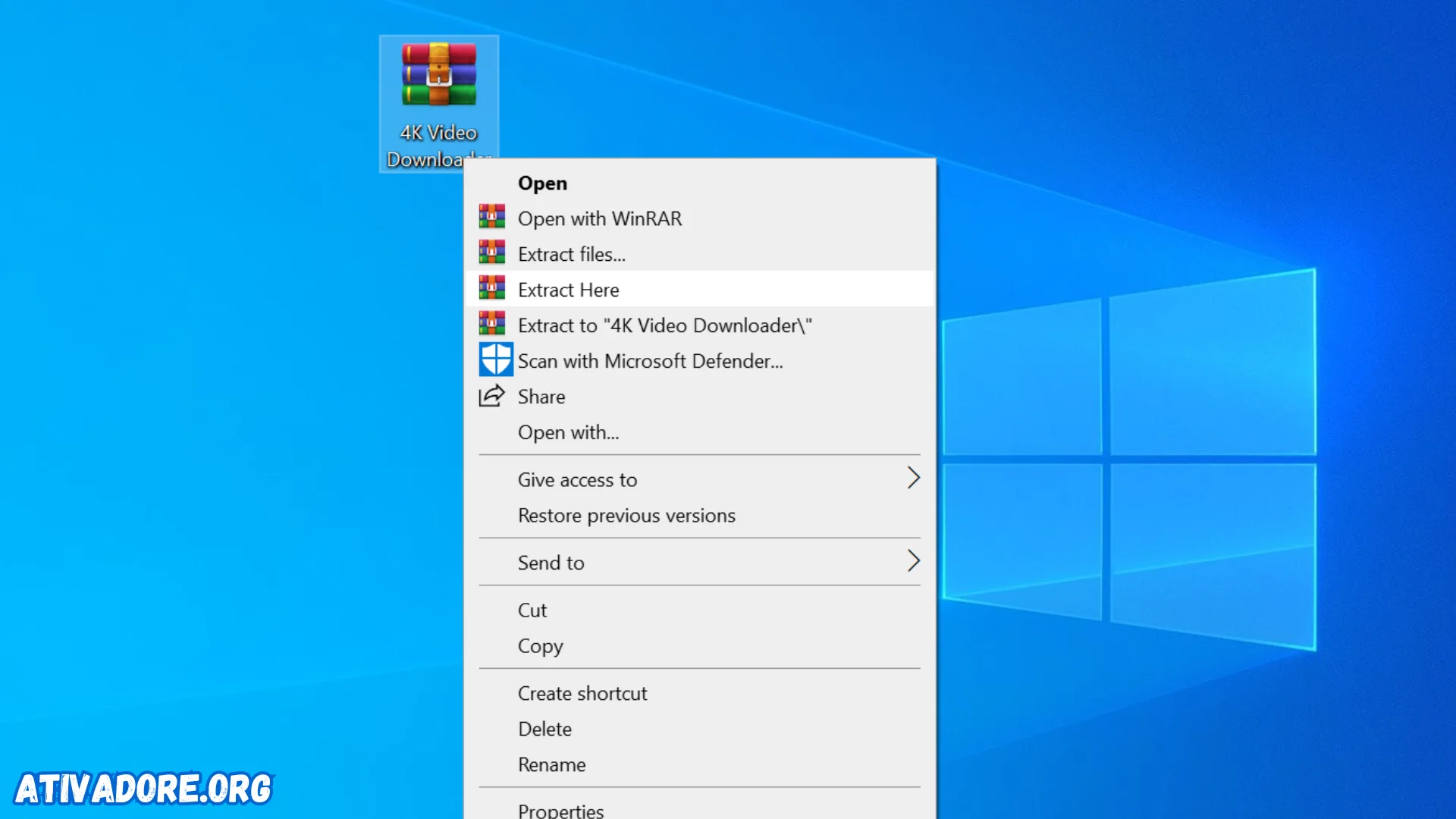The width and height of the screenshot is (1456, 819).
Task: Choose Open with... entry
Action: pos(699,432)
